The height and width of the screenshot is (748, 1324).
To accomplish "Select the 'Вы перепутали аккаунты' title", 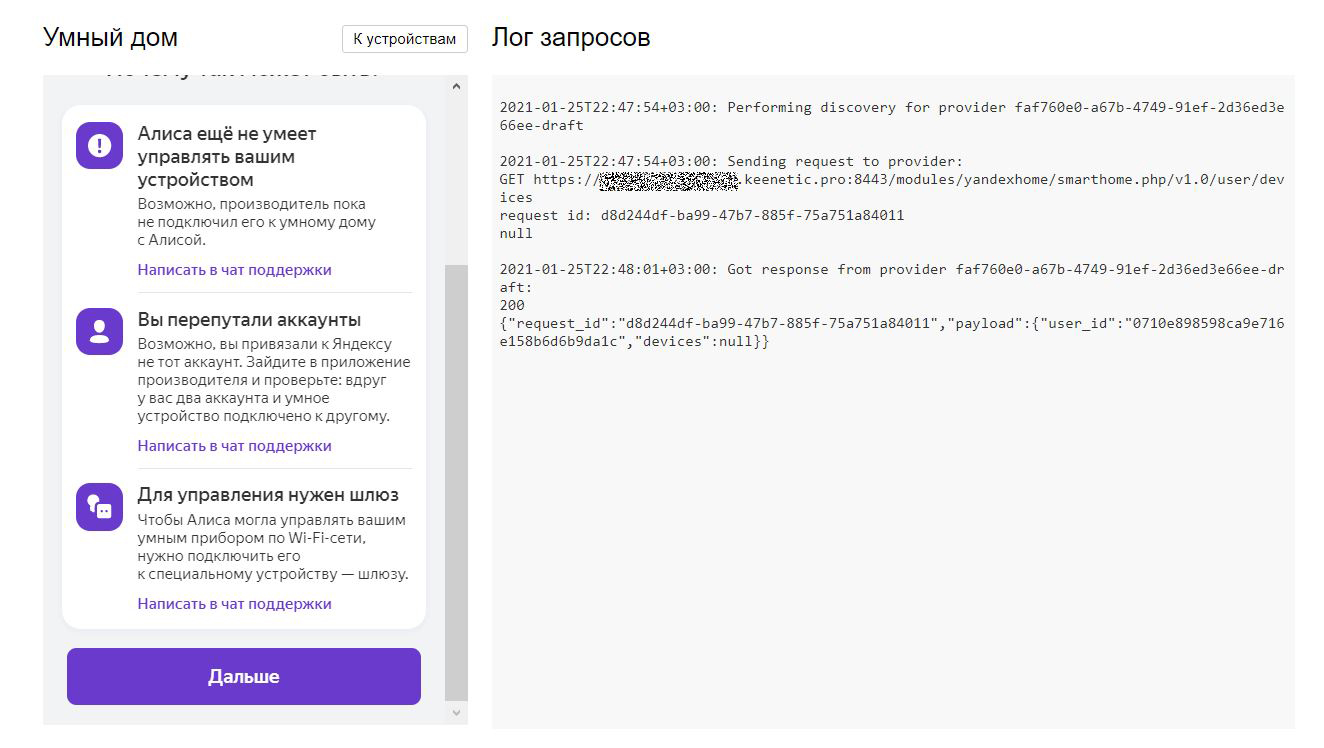I will point(249,320).
